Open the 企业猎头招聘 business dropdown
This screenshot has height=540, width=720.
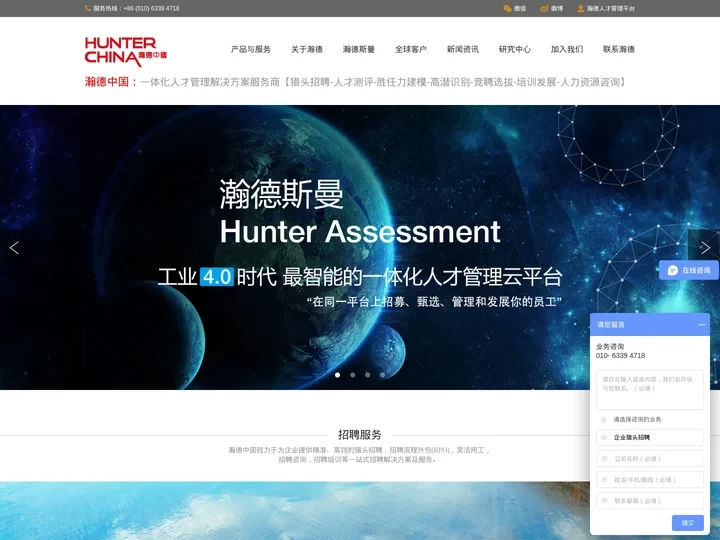click(650, 437)
